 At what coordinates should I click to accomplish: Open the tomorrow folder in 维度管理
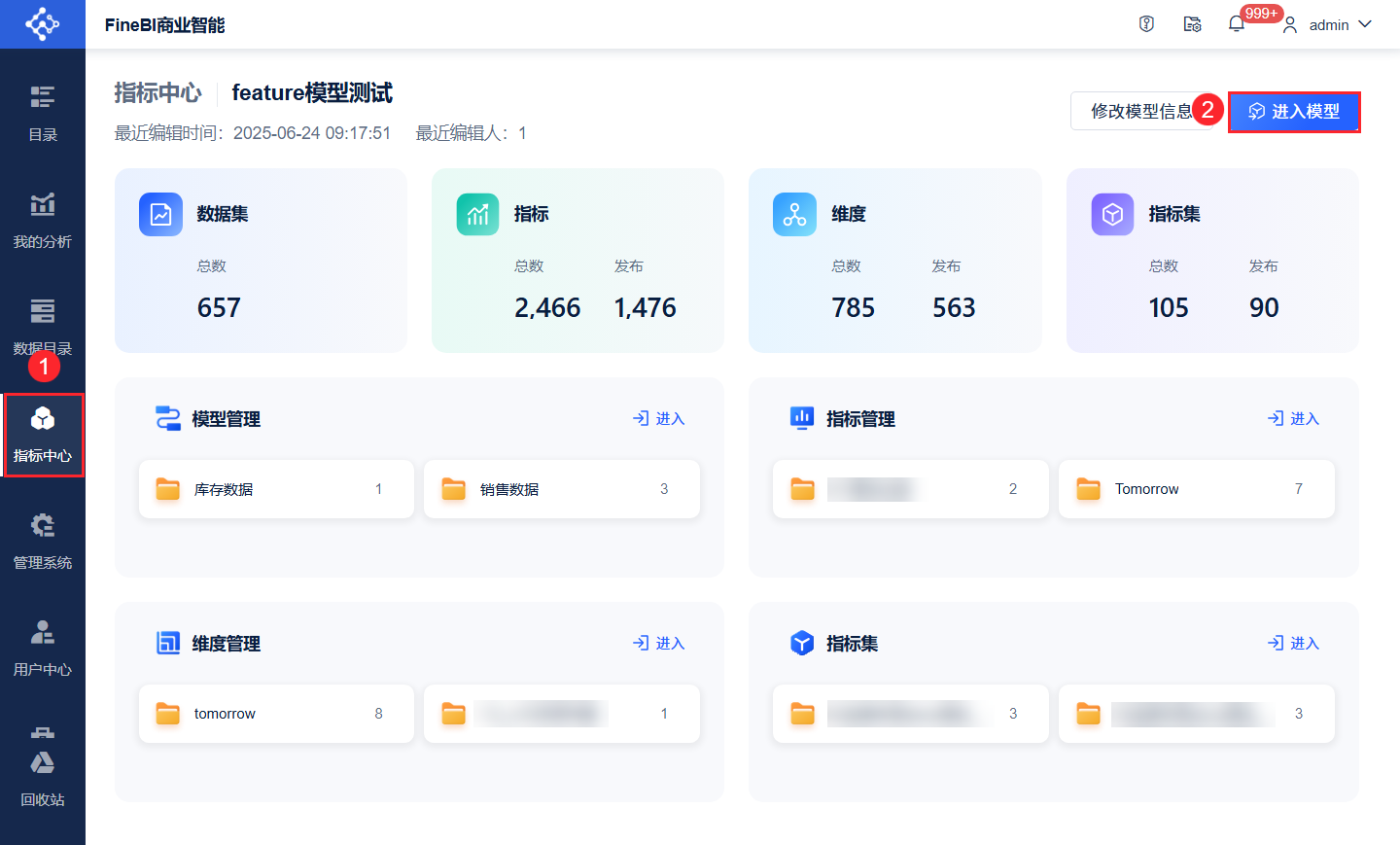tap(276, 714)
